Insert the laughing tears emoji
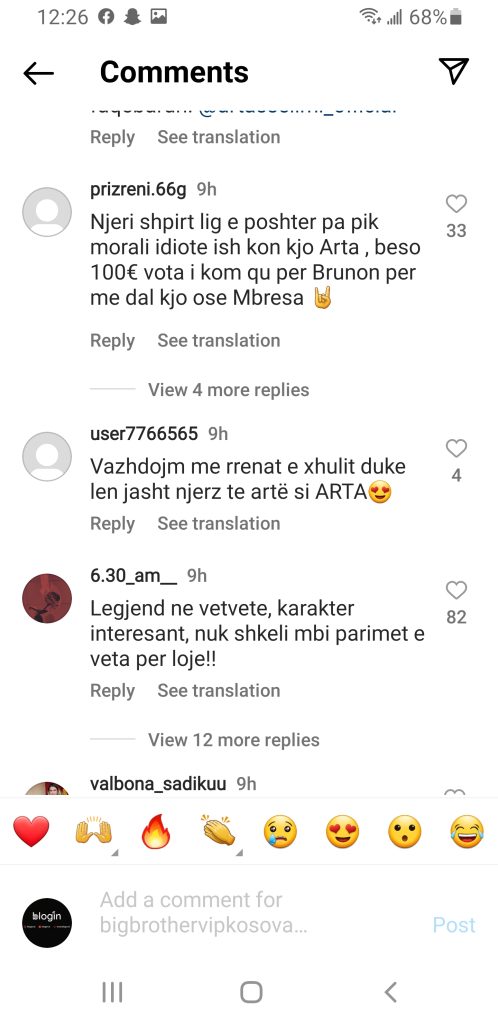This screenshot has height=1024, width=498. (x=467, y=833)
